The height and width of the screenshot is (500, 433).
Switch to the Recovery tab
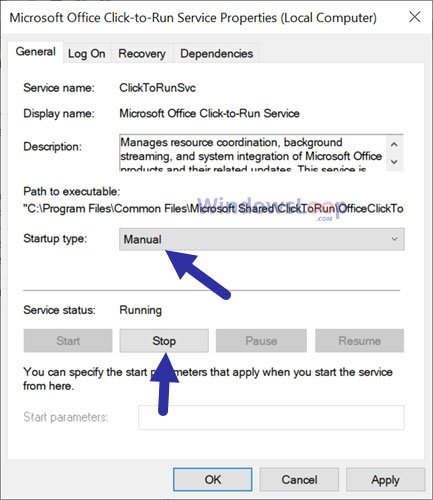(142, 53)
